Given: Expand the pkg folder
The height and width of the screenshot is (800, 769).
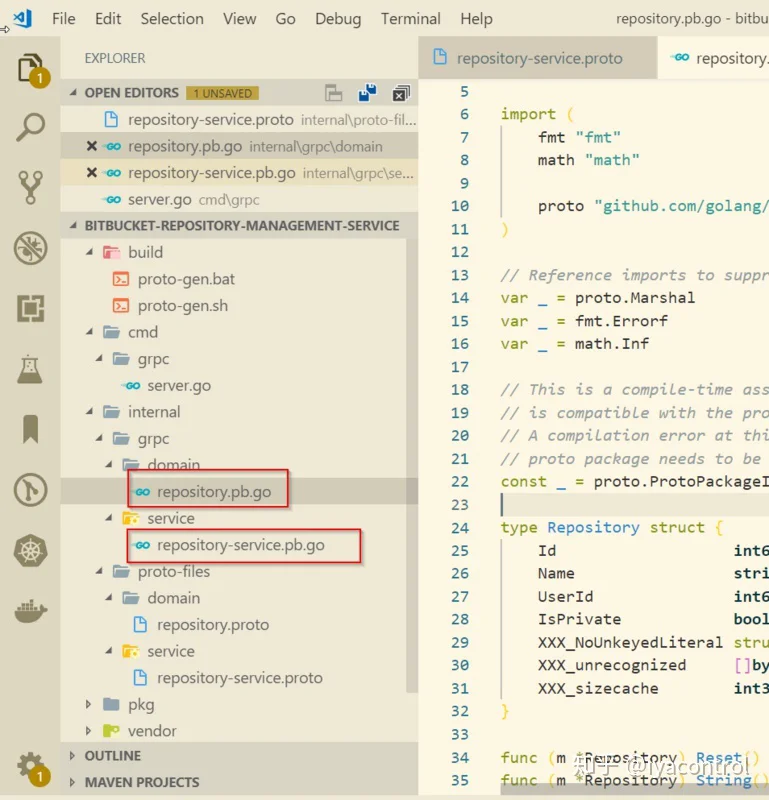Looking at the screenshot, I should pyautogui.click(x=89, y=705).
